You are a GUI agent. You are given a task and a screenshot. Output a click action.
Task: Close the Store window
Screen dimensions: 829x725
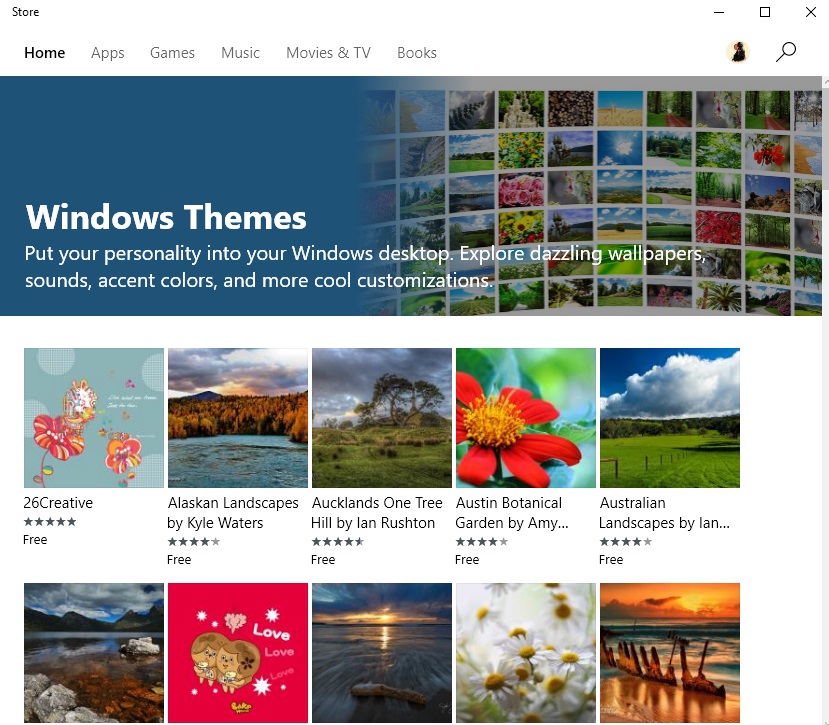coord(810,12)
